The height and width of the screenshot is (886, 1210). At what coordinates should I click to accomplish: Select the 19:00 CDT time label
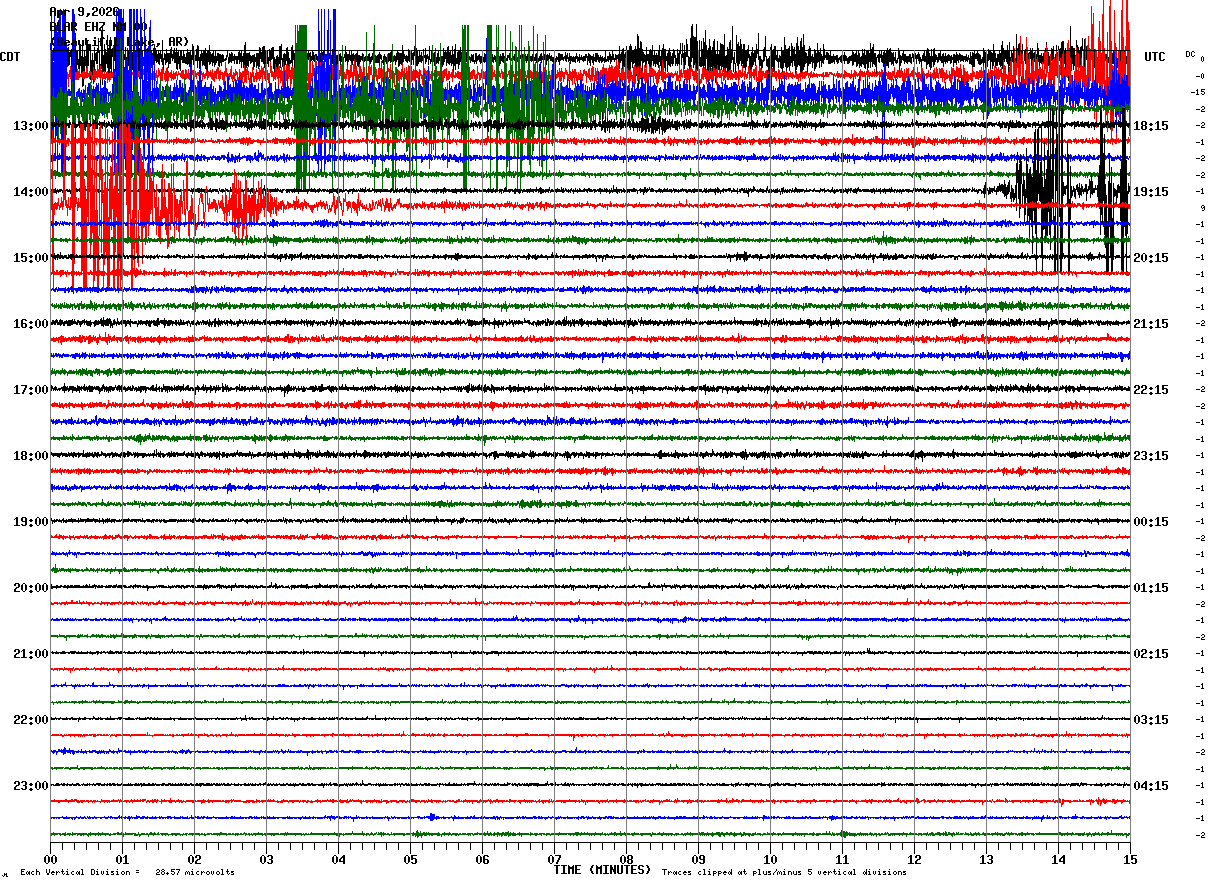pyautogui.click(x=31, y=522)
